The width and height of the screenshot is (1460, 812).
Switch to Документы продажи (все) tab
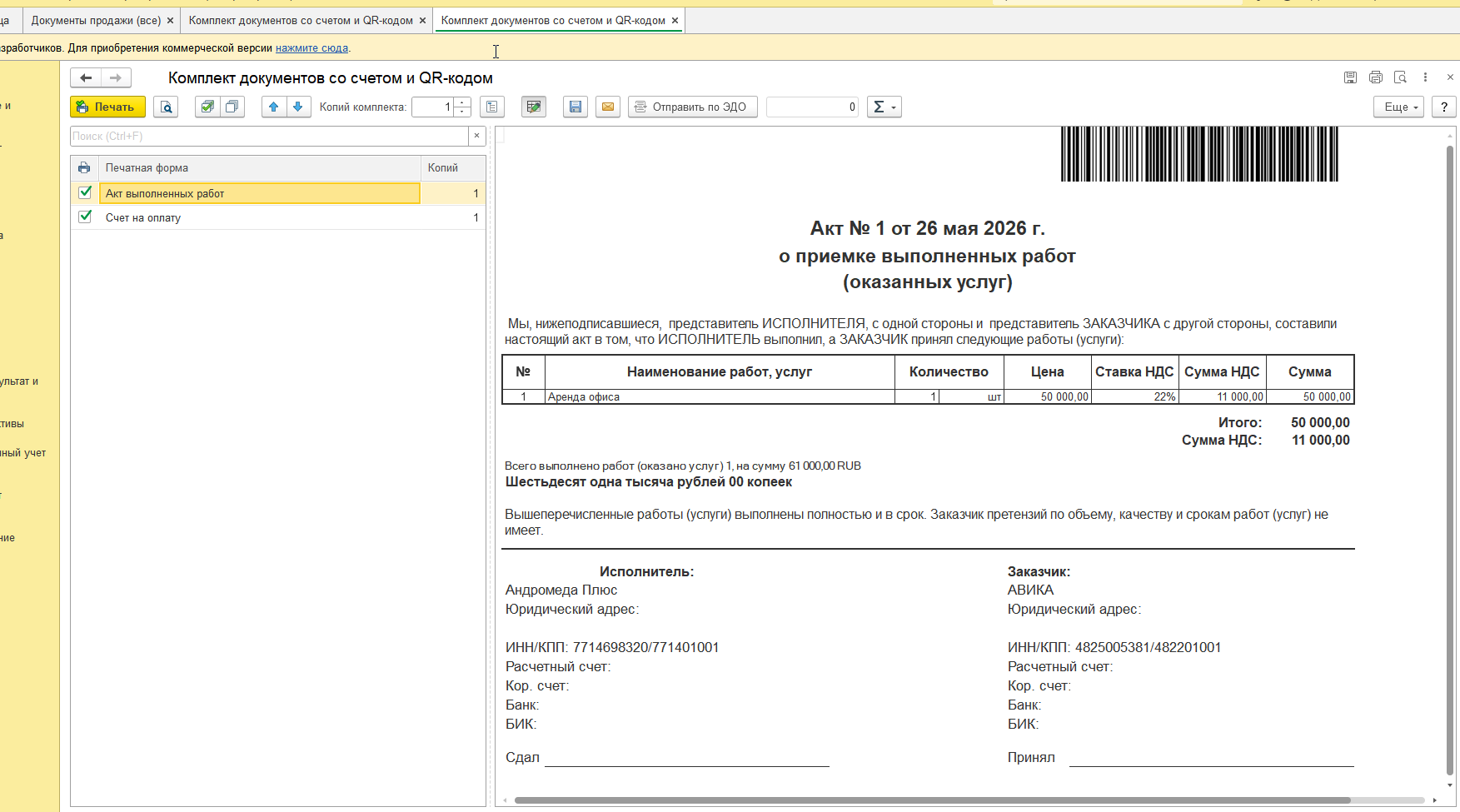coord(96,20)
